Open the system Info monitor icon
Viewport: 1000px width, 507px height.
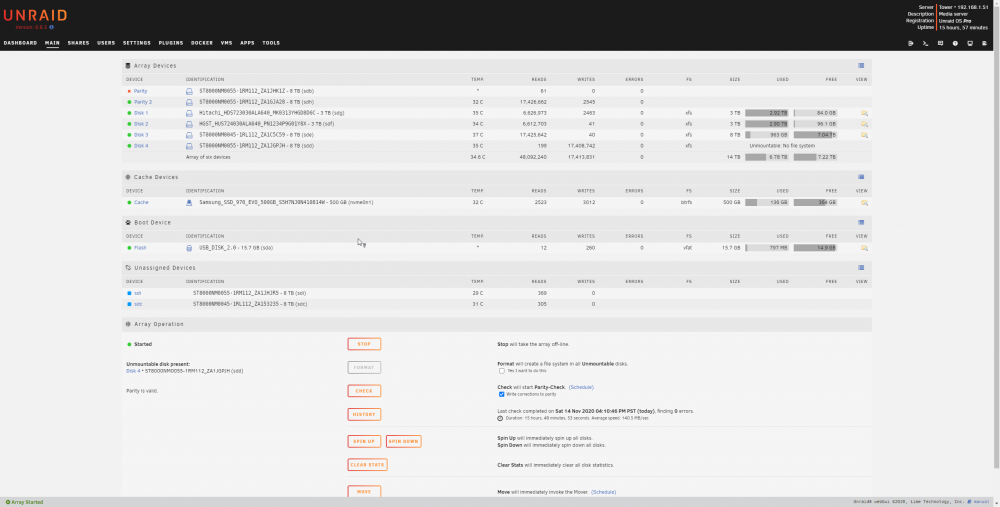pos(970,43)
